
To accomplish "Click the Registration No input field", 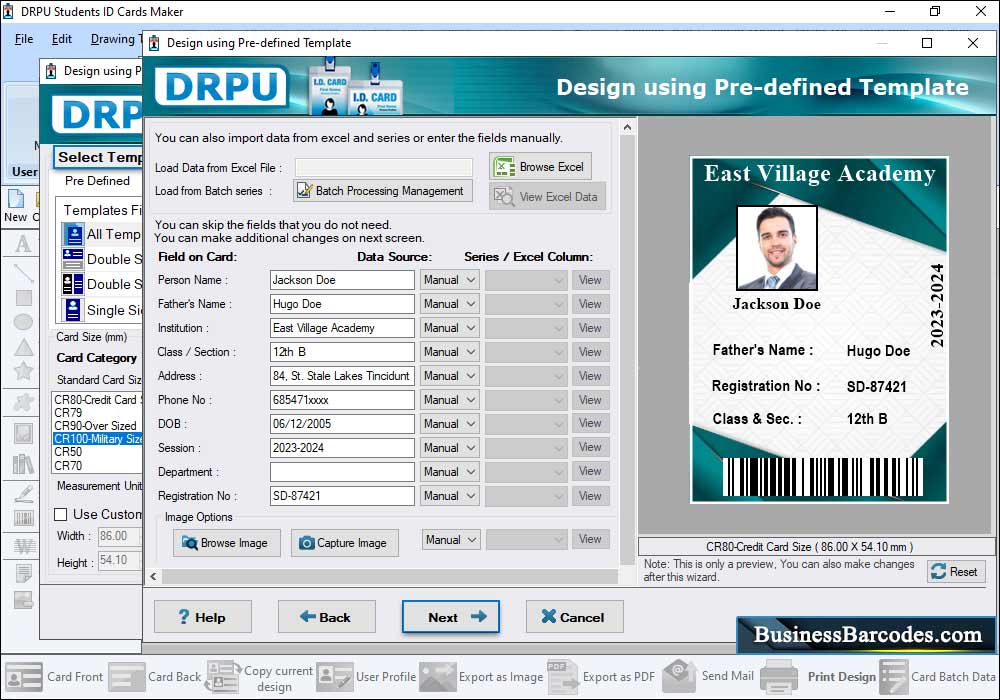I will pos(342,496).
